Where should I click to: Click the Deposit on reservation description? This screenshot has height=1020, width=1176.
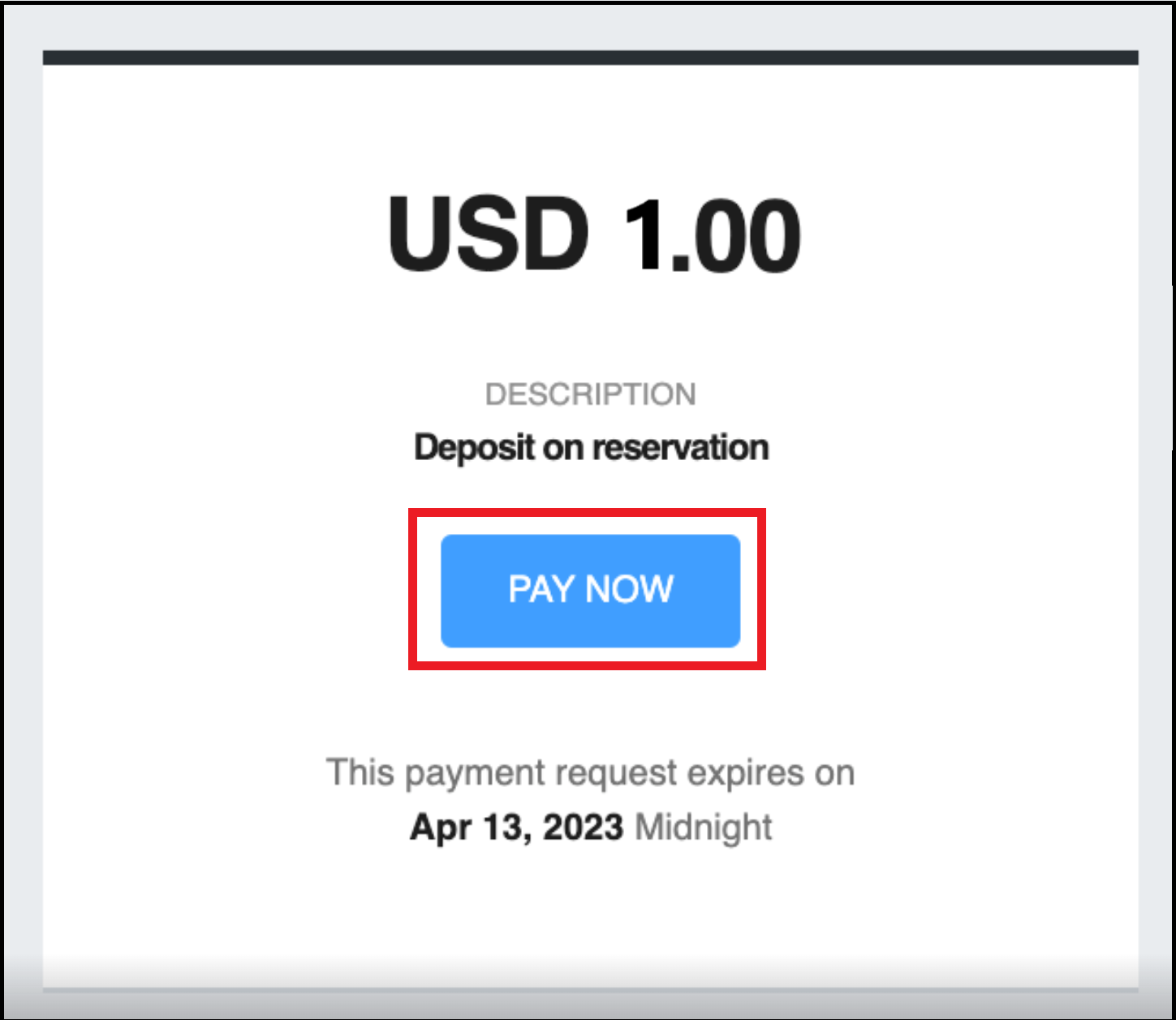coord(590,446)
